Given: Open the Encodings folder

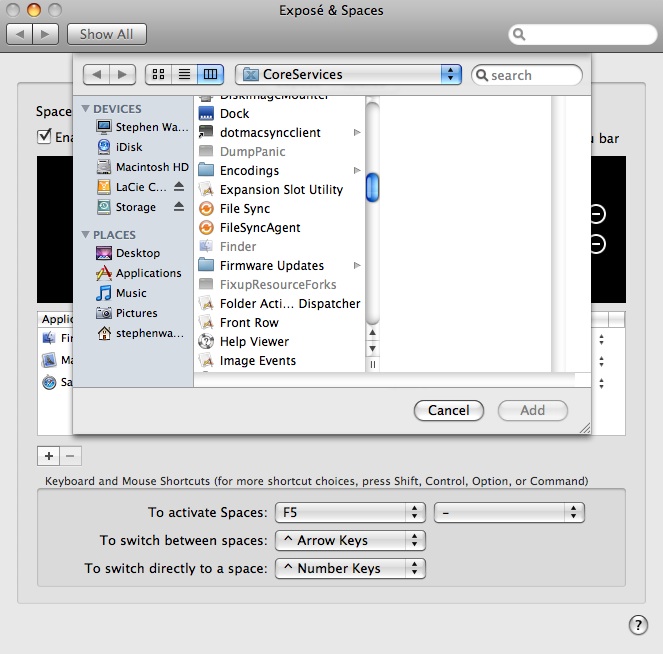Looking at the screenshot, I should (x=280, y=170).
